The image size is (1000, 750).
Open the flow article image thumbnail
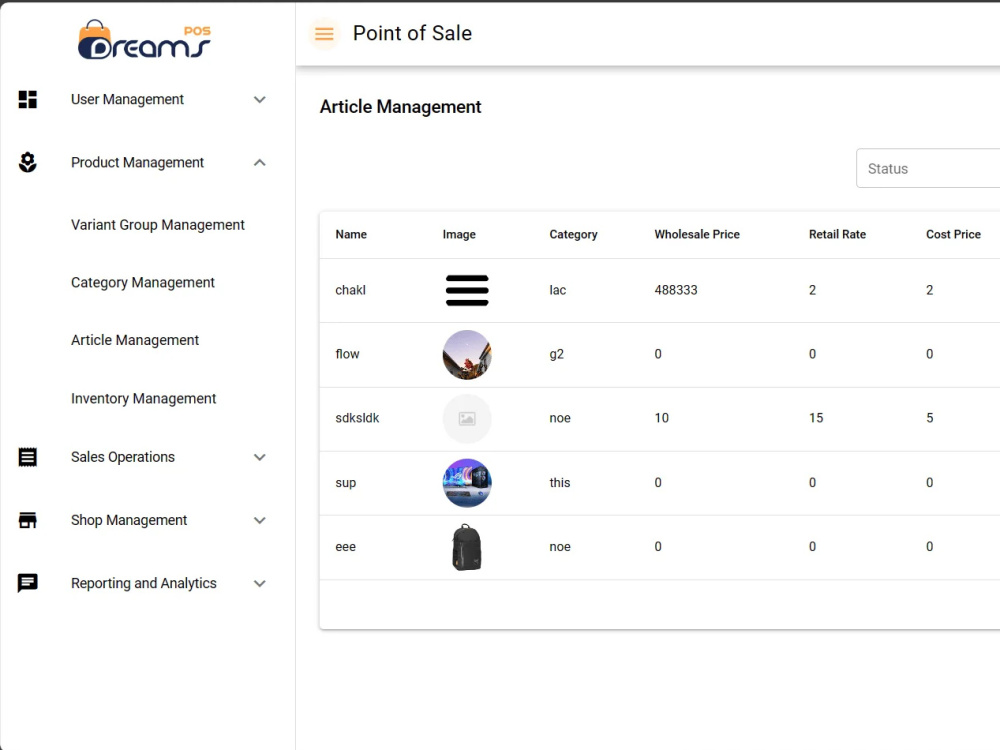[x=467, y=355]
